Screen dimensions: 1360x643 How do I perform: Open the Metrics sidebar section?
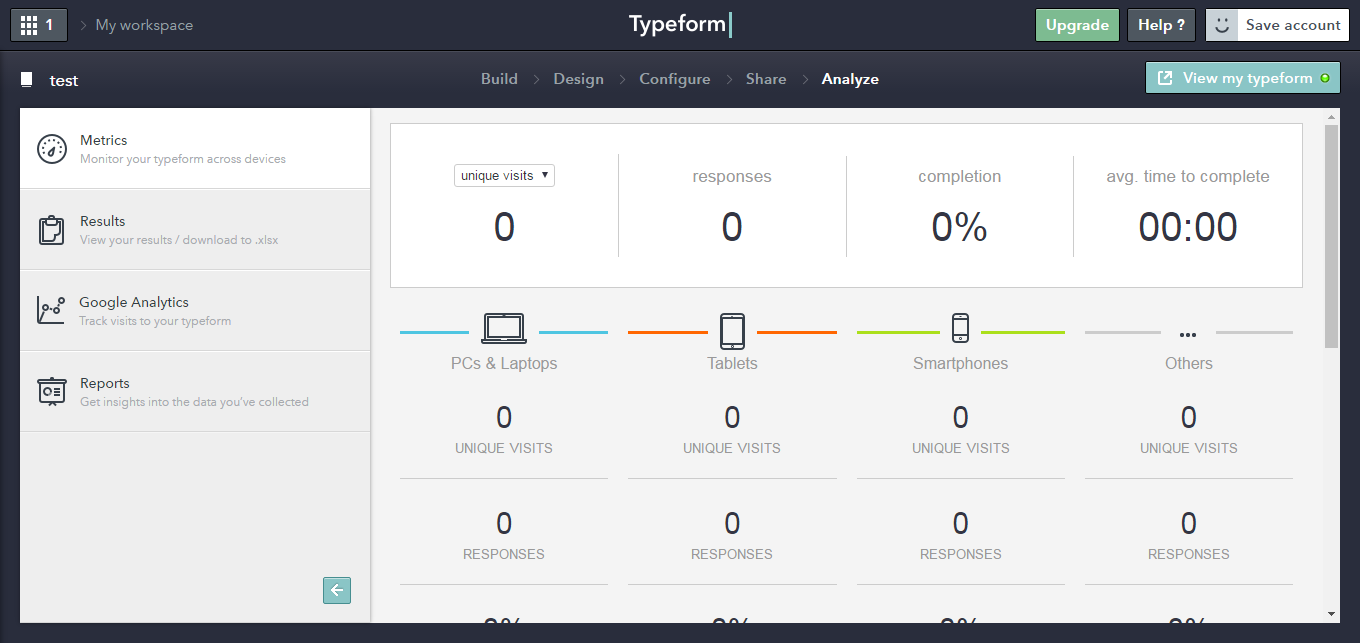195,149
